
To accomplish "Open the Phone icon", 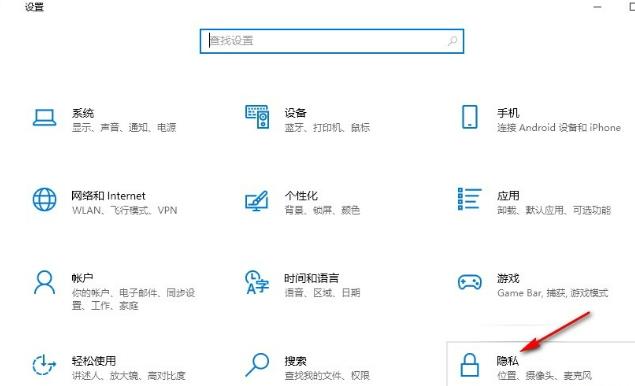I will pyautogui.click(x=470, y=117).
